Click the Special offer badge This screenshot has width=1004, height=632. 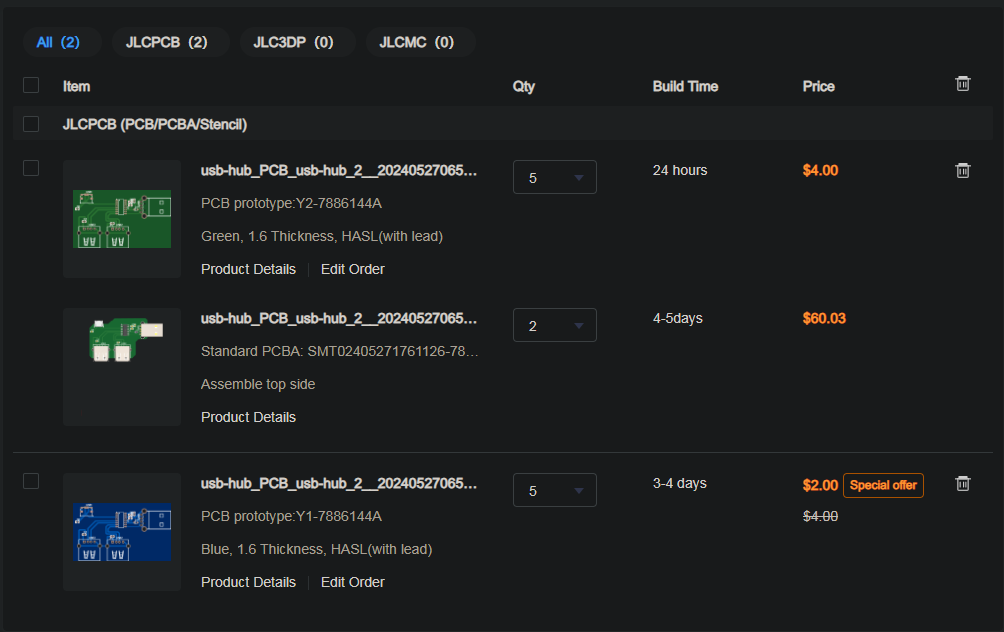[x=883, y=485]
